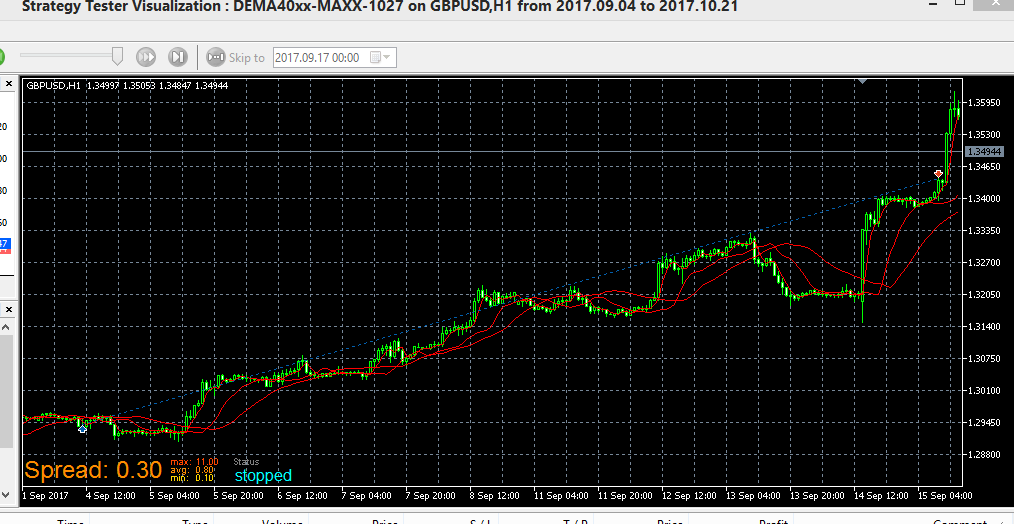Image resolution: width=1014 pixels, height=524 pixels.
Task: Click the visualization speed slider thumb
Action: [117, 56]
